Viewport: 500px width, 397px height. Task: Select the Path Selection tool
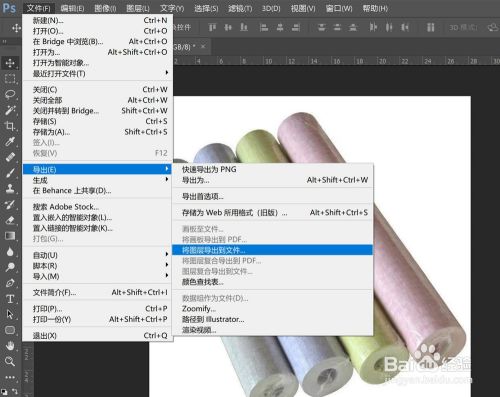[x=10, y=314]
